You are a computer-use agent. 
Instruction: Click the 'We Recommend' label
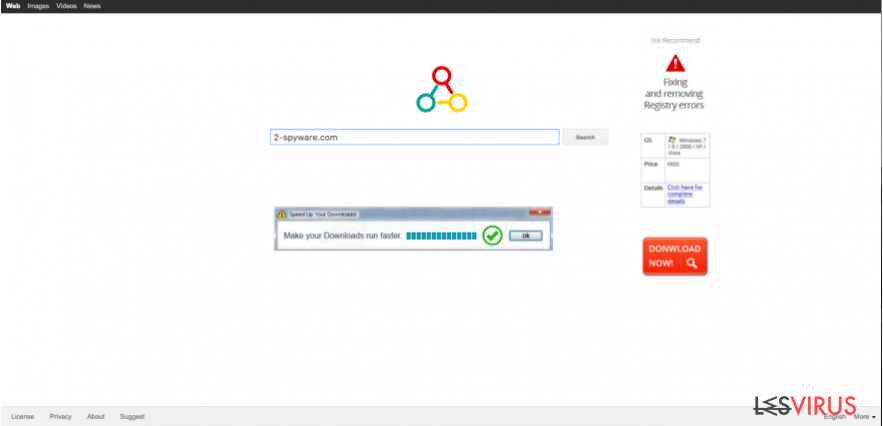(675, 41)
